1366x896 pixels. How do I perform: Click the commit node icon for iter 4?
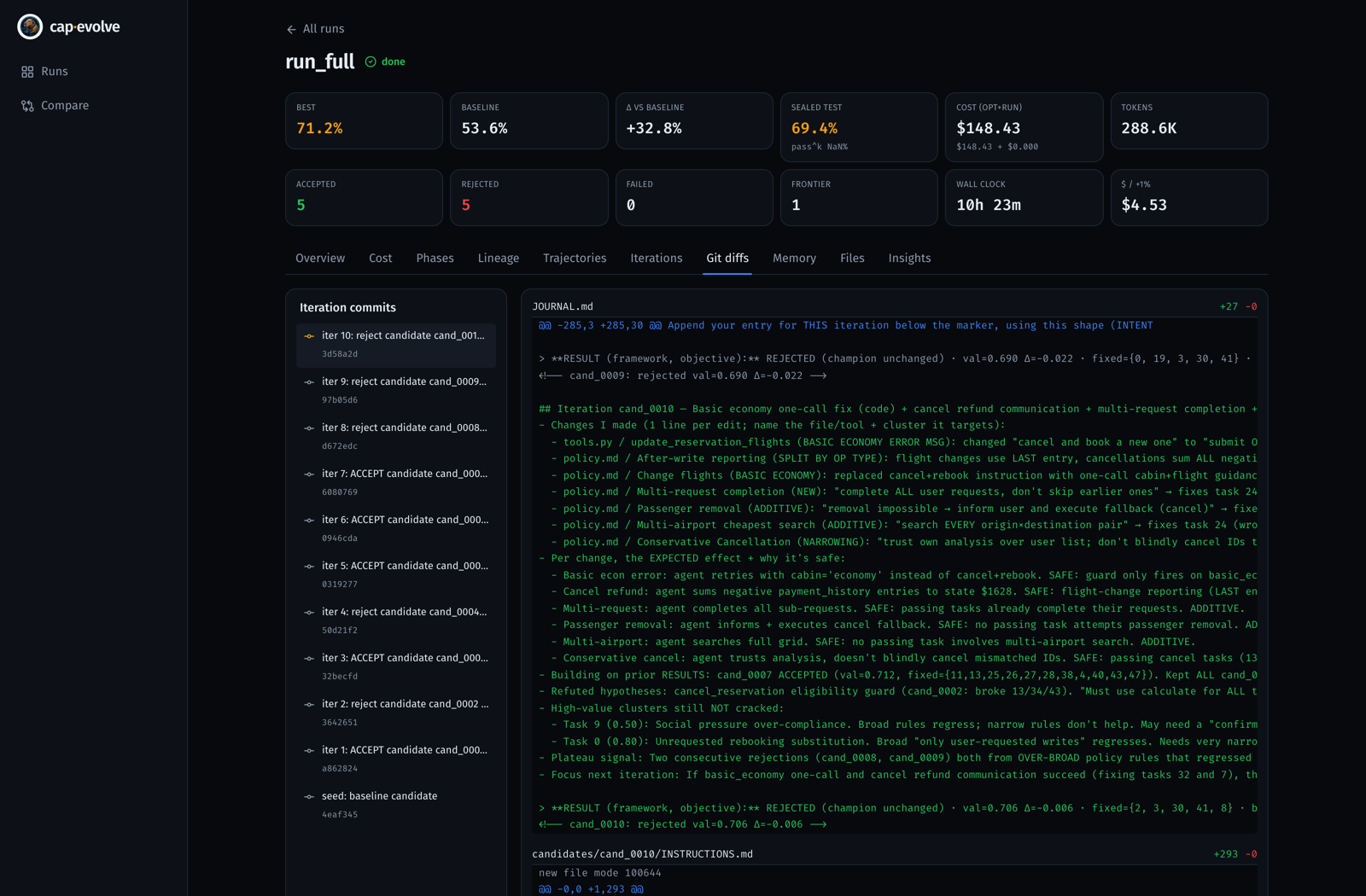click(309, 613)
